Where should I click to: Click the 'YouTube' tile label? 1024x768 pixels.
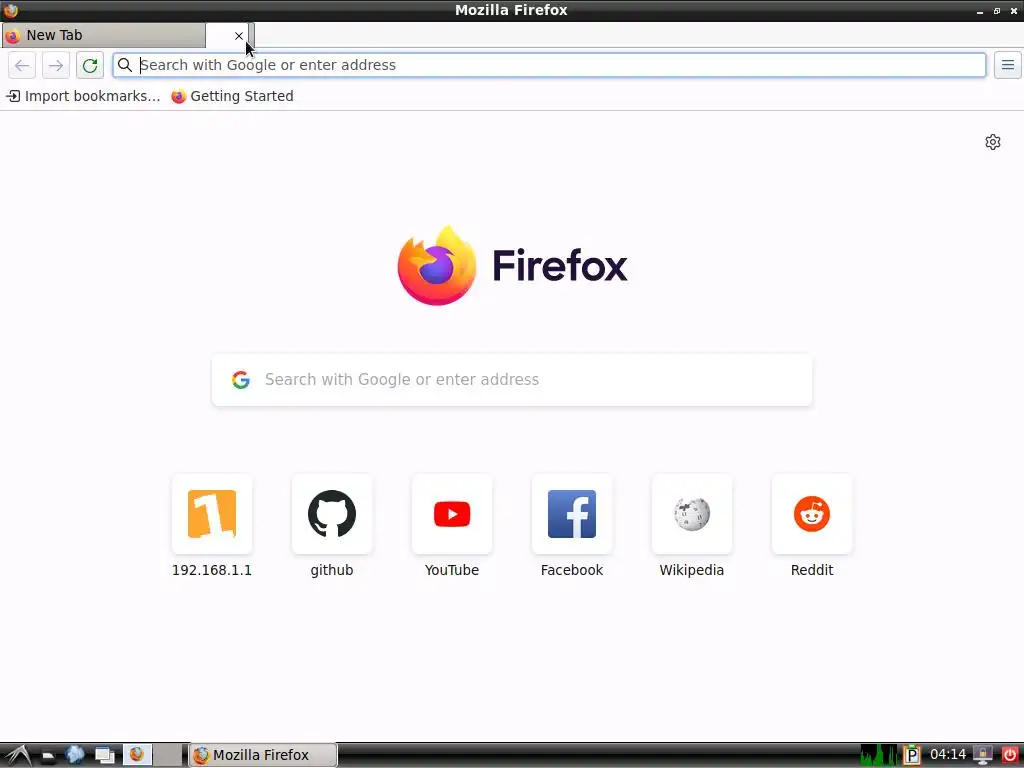(452, 570)
